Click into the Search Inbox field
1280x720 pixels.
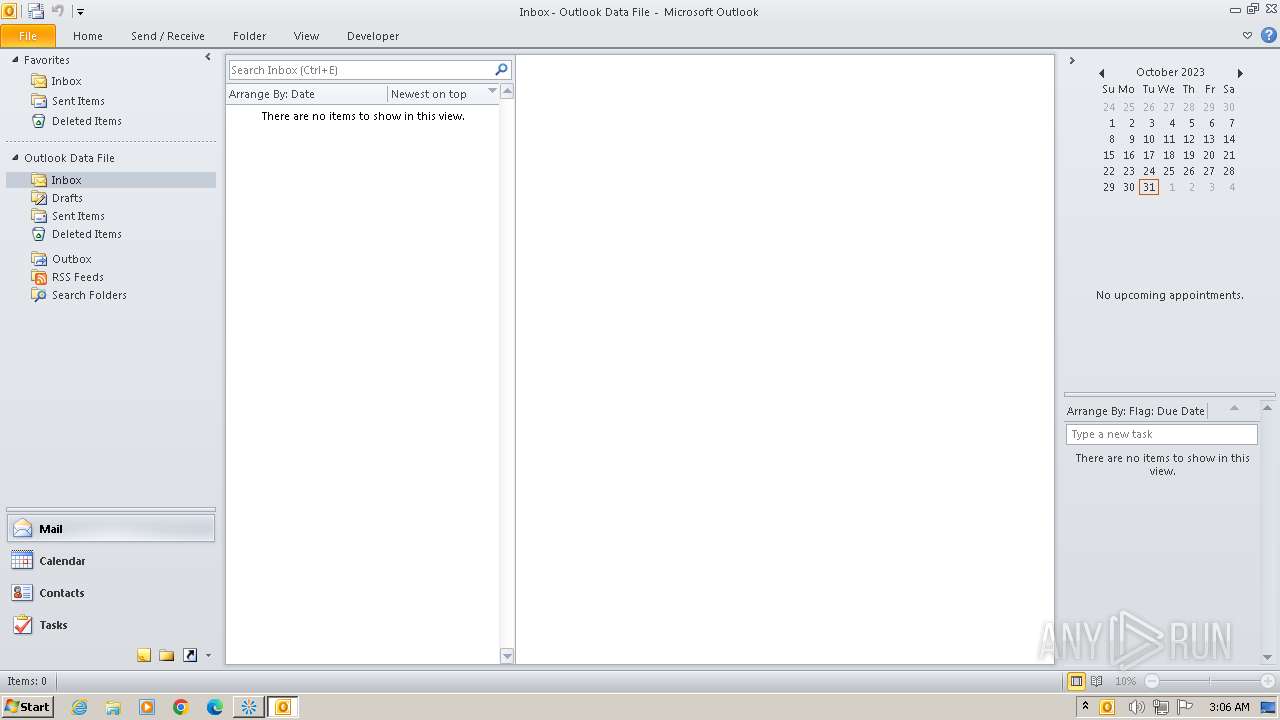(x=361, y=70)
